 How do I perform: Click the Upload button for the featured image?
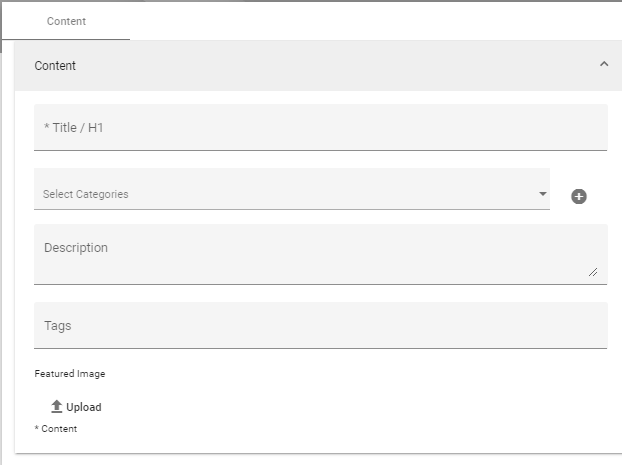click(x=76, y=407)
